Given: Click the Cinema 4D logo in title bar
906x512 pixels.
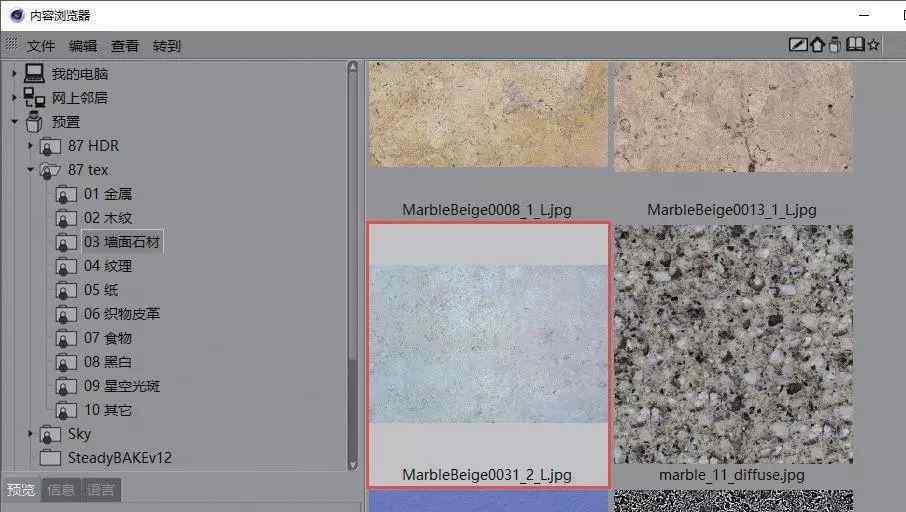Looking at the screenshot, I should click(16, 15).
